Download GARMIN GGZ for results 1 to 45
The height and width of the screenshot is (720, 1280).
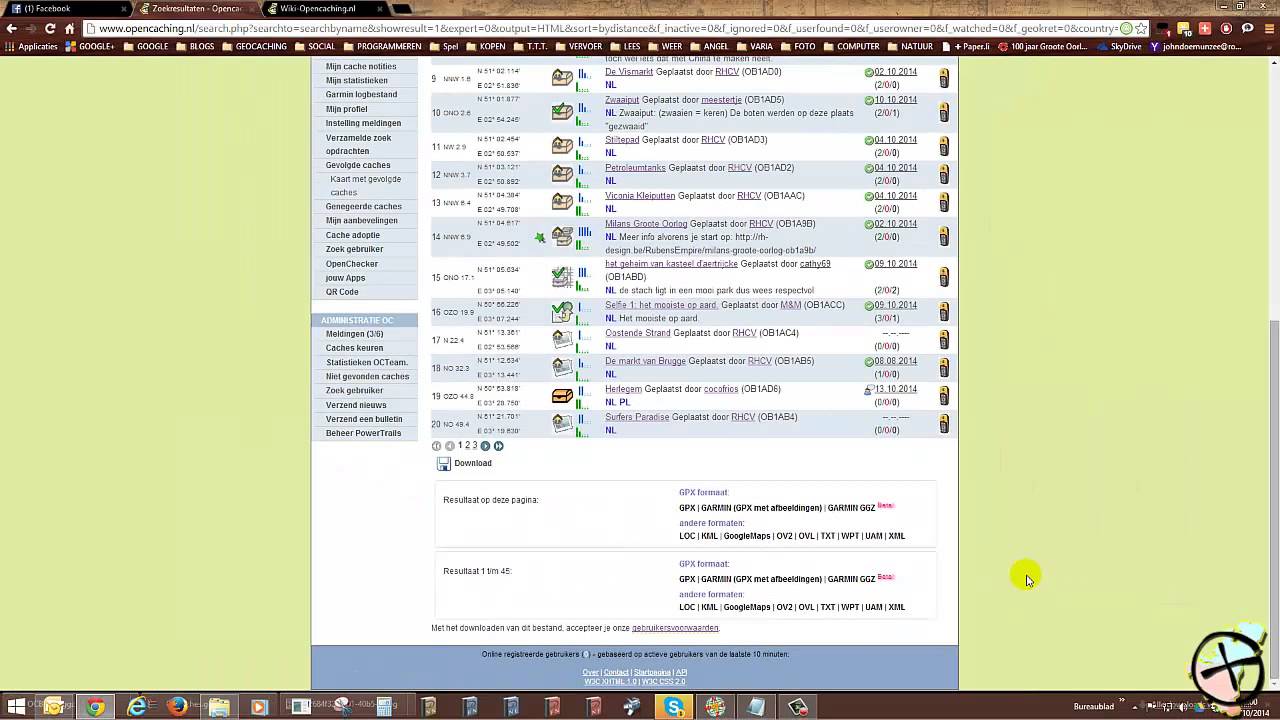tap(851, 579)
